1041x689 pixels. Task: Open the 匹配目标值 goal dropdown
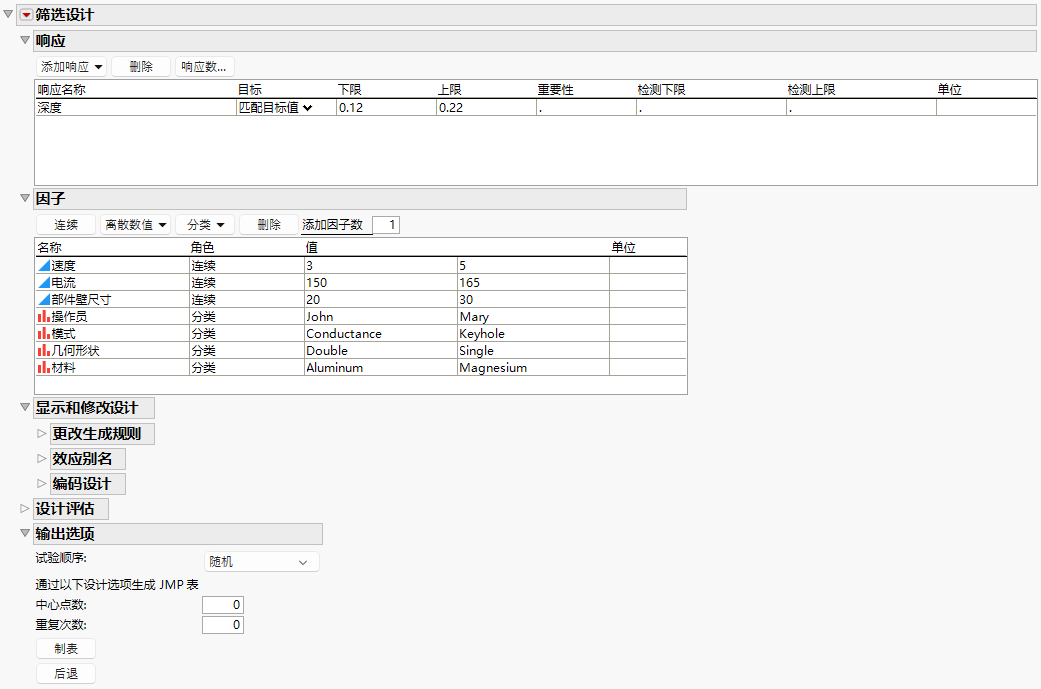(276, 108)
